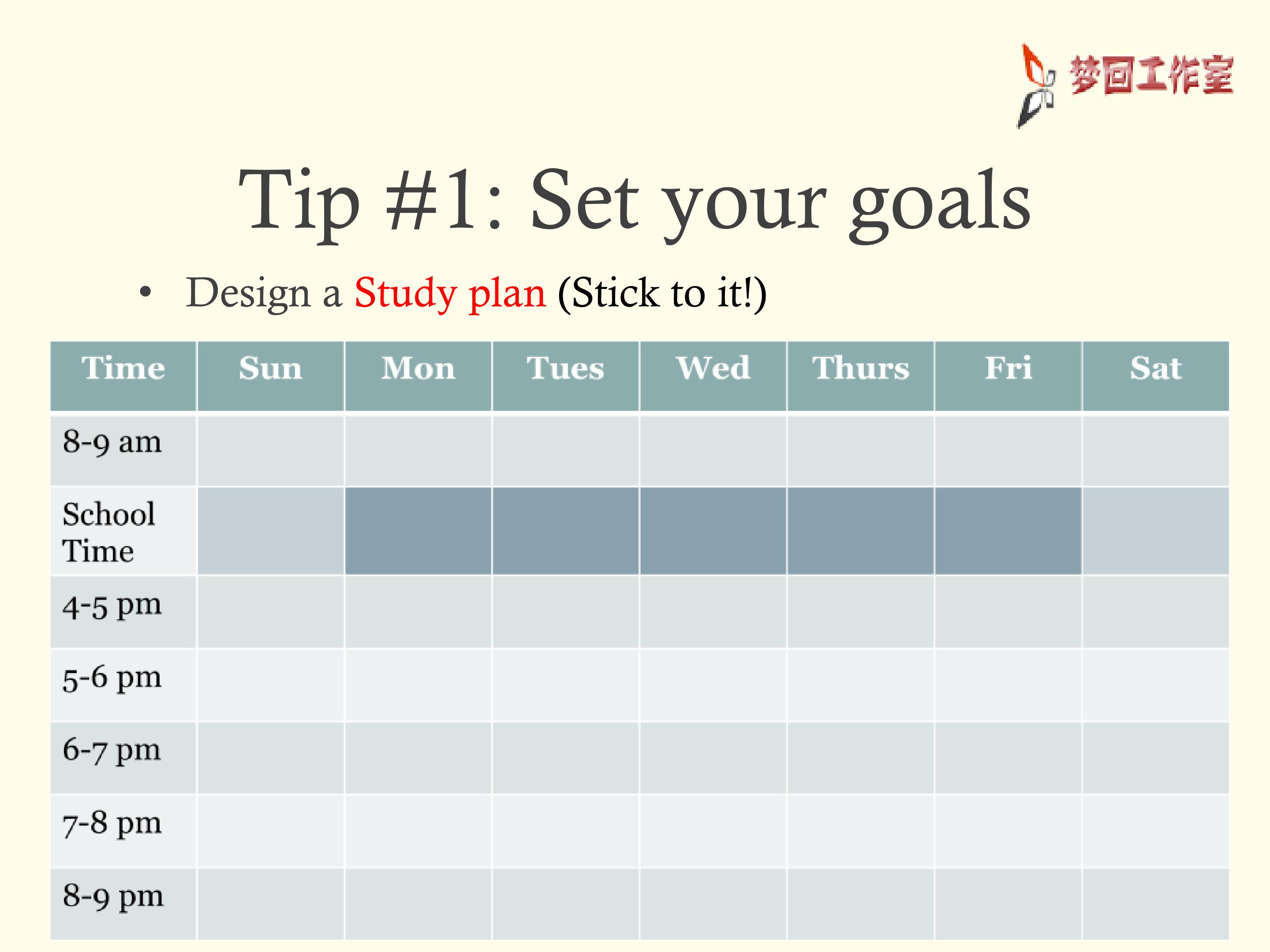Click the 'Stick to it!' text

[662, 293]
